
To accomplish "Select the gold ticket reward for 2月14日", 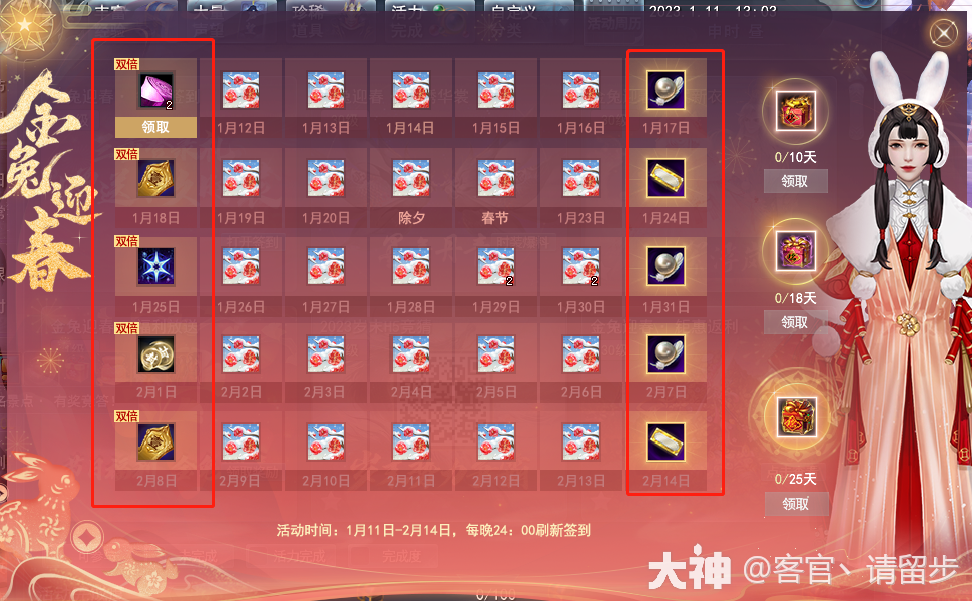I will click(x=666, y=442).
